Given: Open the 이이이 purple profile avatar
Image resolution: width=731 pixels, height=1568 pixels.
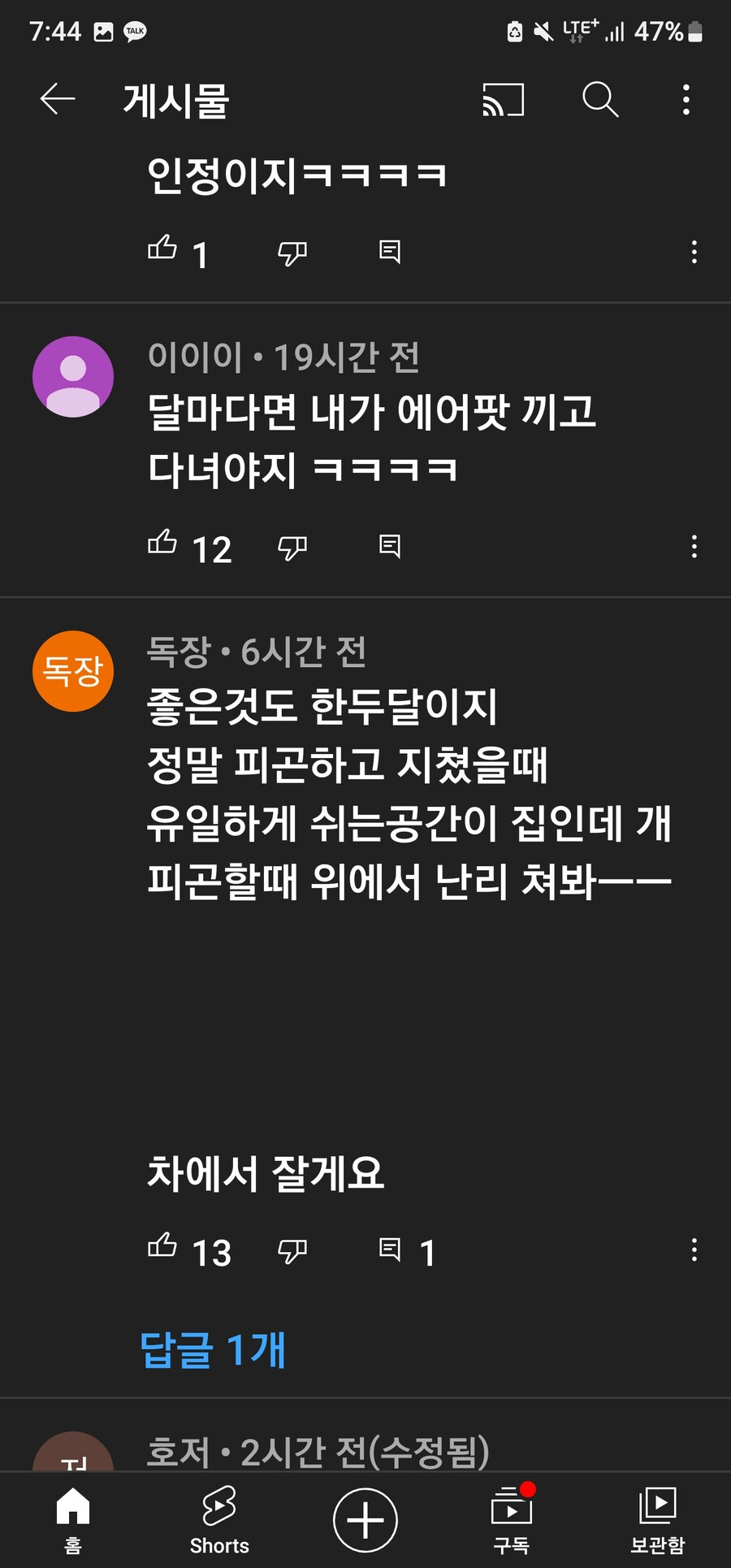Looking at the screenshot, I should click(x=73, y=377).
